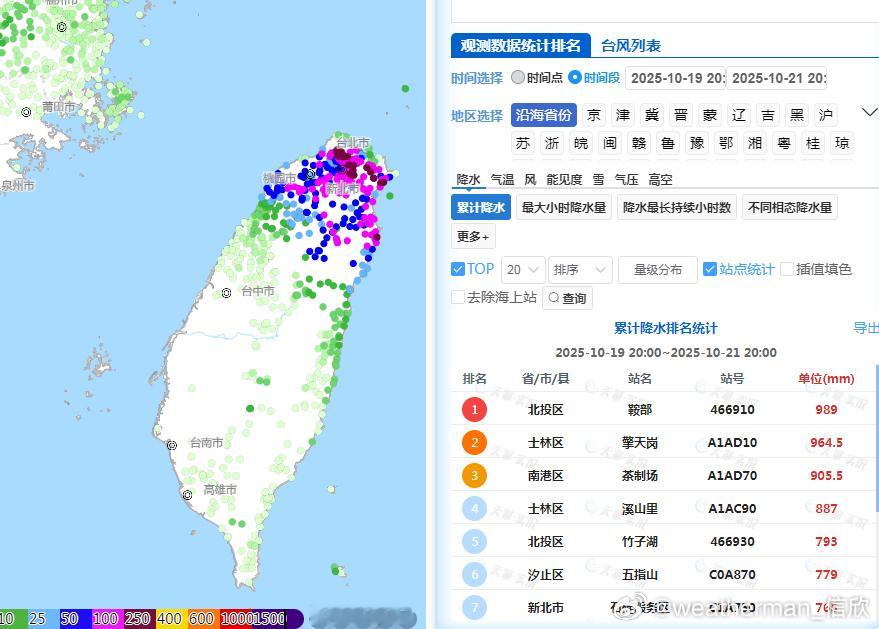Select province 沪
Viewport: 879px width, 629px height.
826,115
